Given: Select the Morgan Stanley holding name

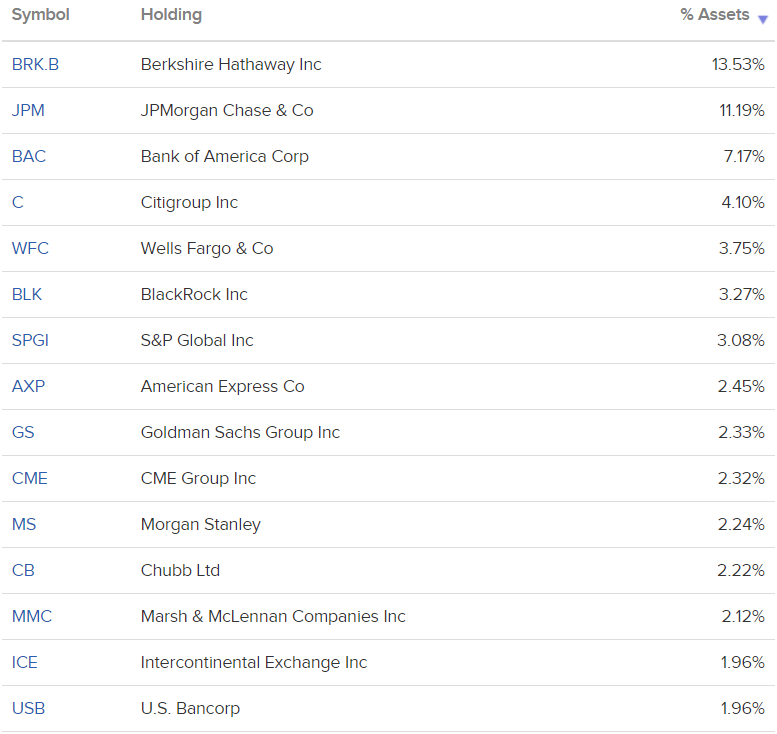Looking at the screenshot, I should click(x=201, y=525).
